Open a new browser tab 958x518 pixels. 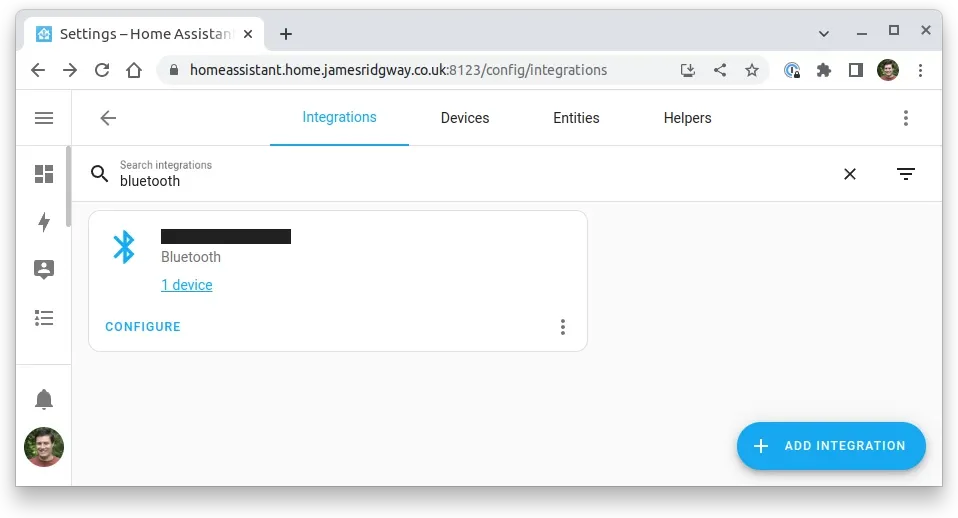tap(286, 34)
